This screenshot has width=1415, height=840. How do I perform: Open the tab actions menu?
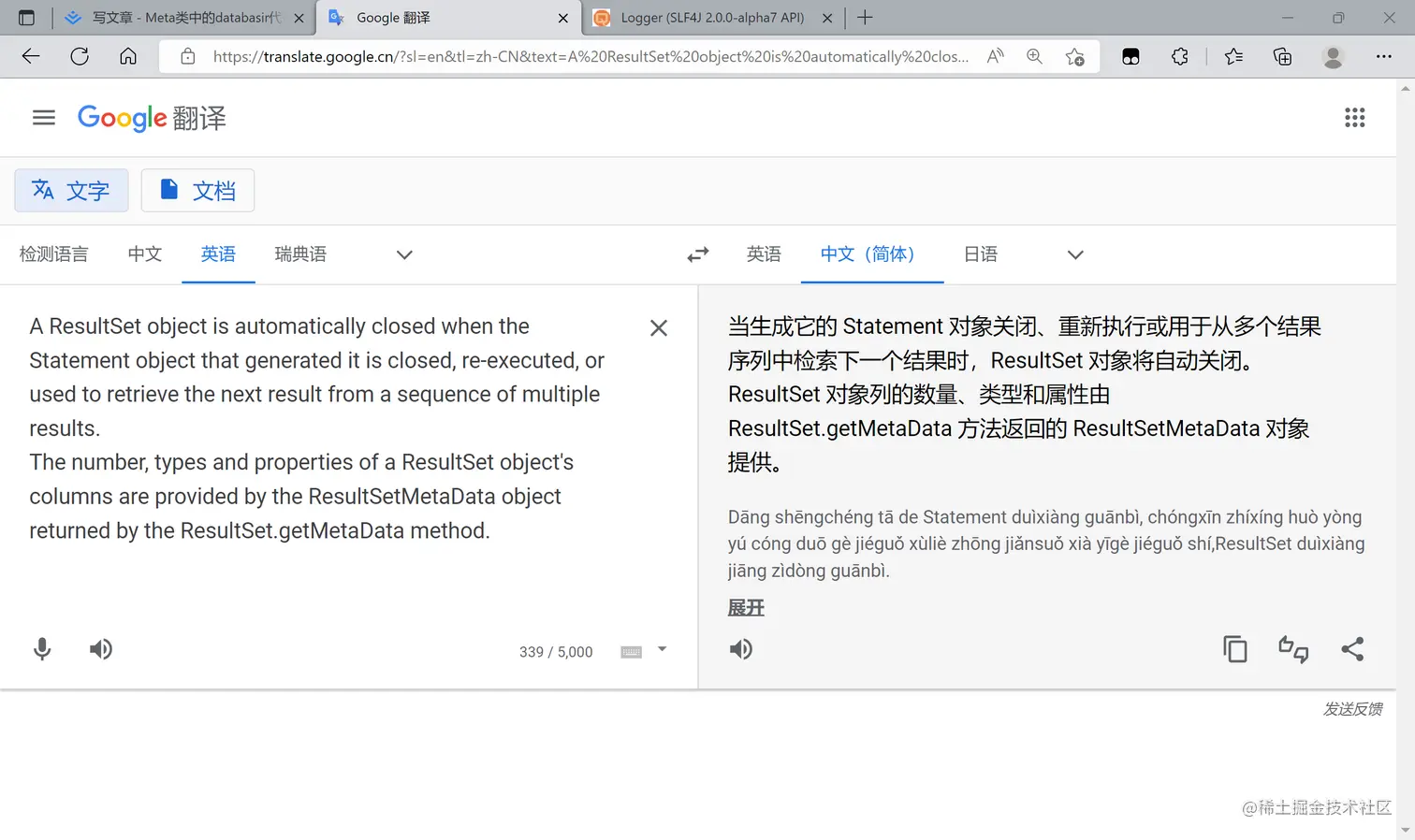click(26, 17)
